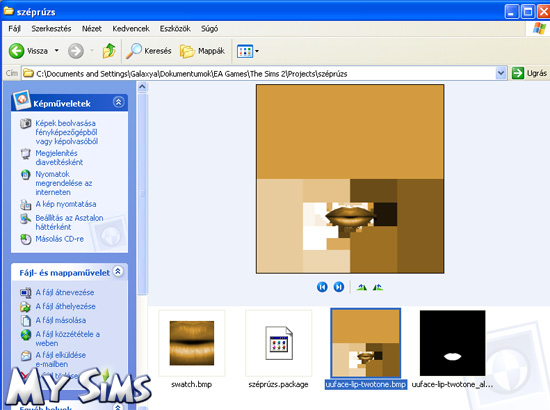Select the swatch.bmp thumbnail

tap(192, 343)
